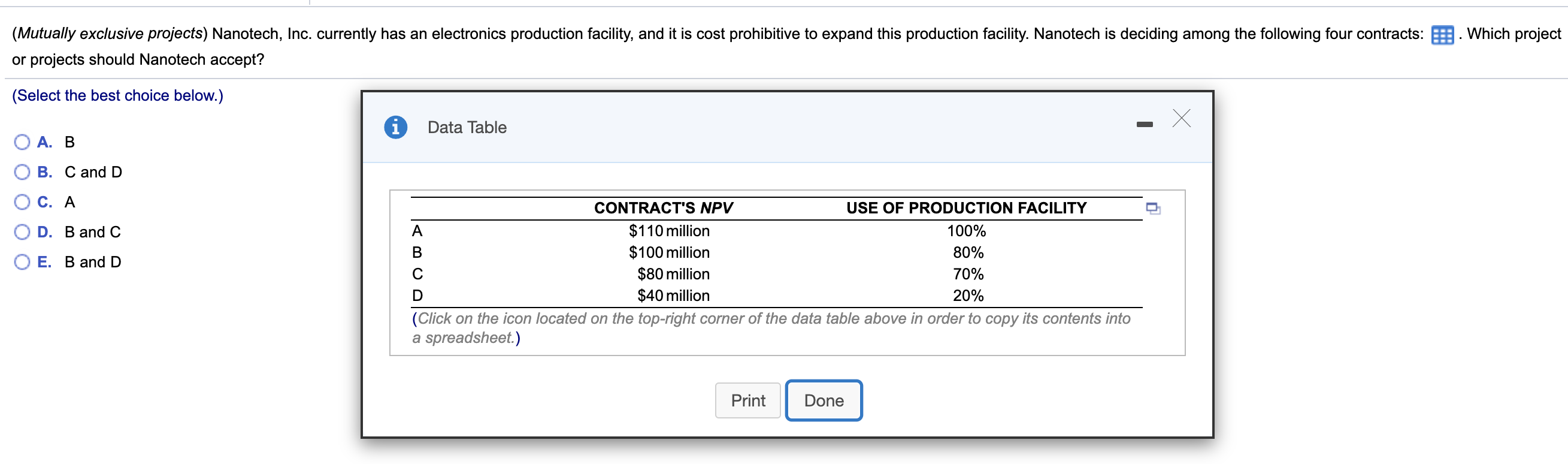Click contract row label A in table
The height and width of the screenshot is (464, 1568).
tap(417, 231)
